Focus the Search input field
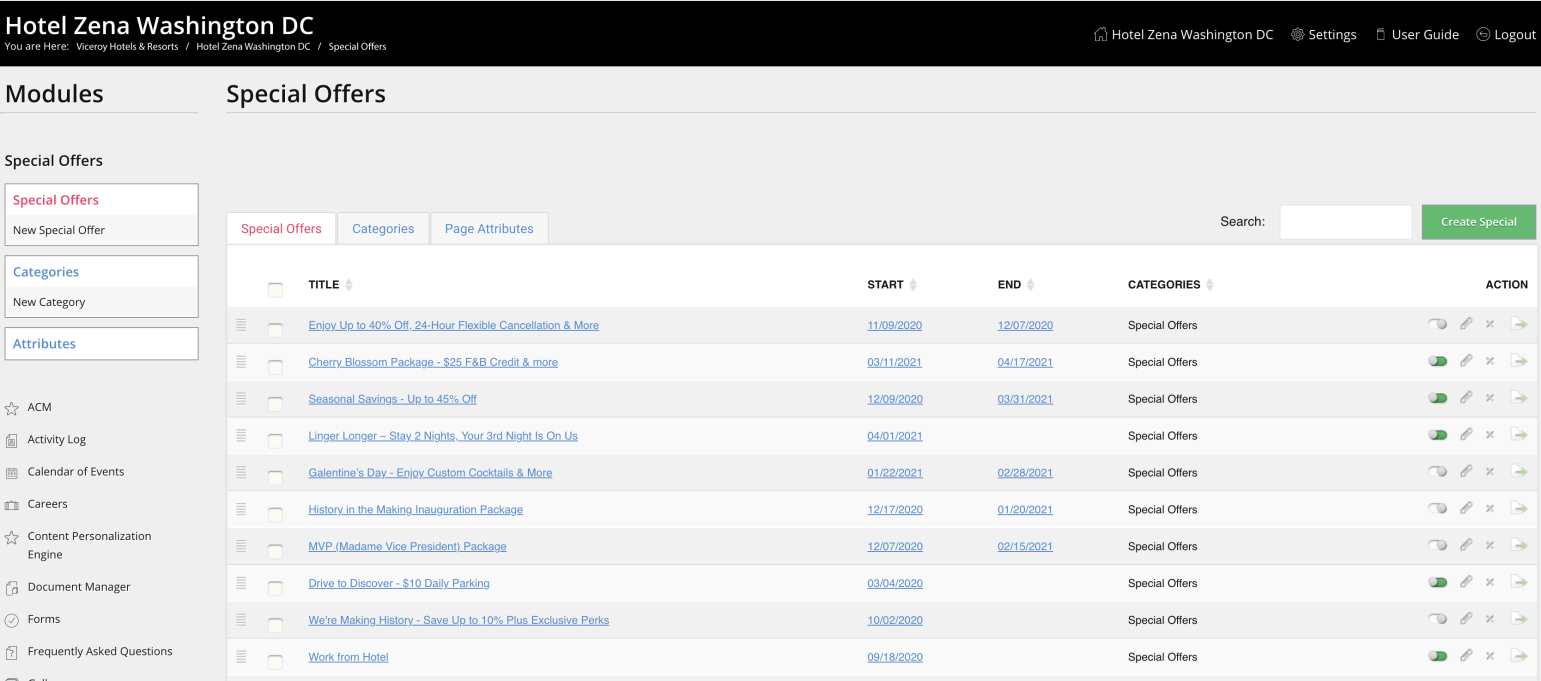Image resolution: width=1541 pixels, height=681 pixels. [1345, 222]
